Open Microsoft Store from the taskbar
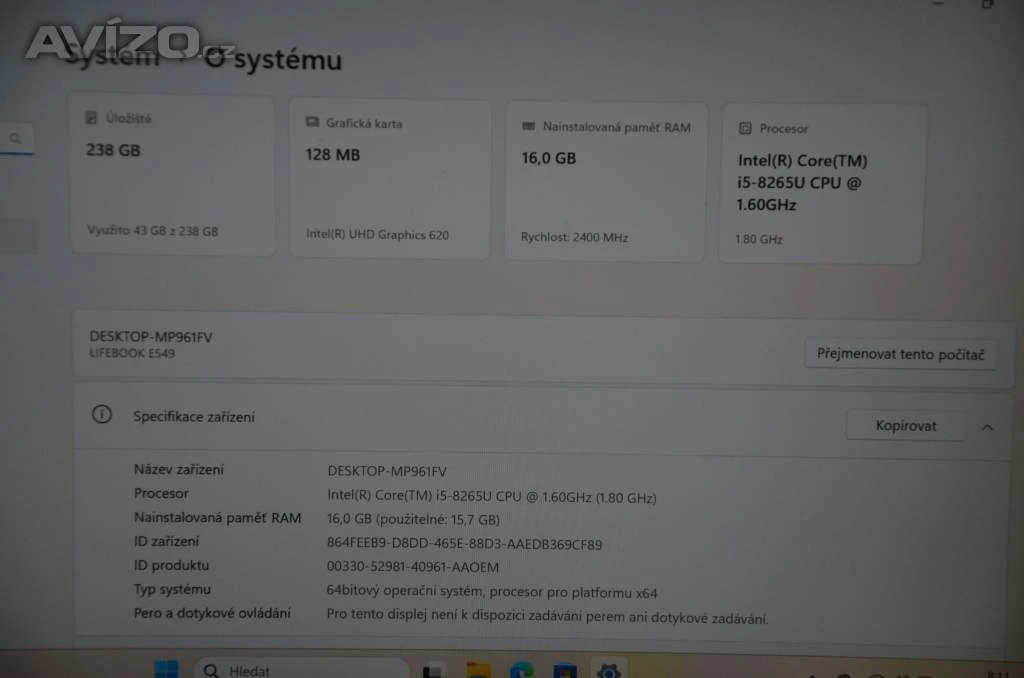1024x678 pixels. pyautogui.click(x=565, y=671)
